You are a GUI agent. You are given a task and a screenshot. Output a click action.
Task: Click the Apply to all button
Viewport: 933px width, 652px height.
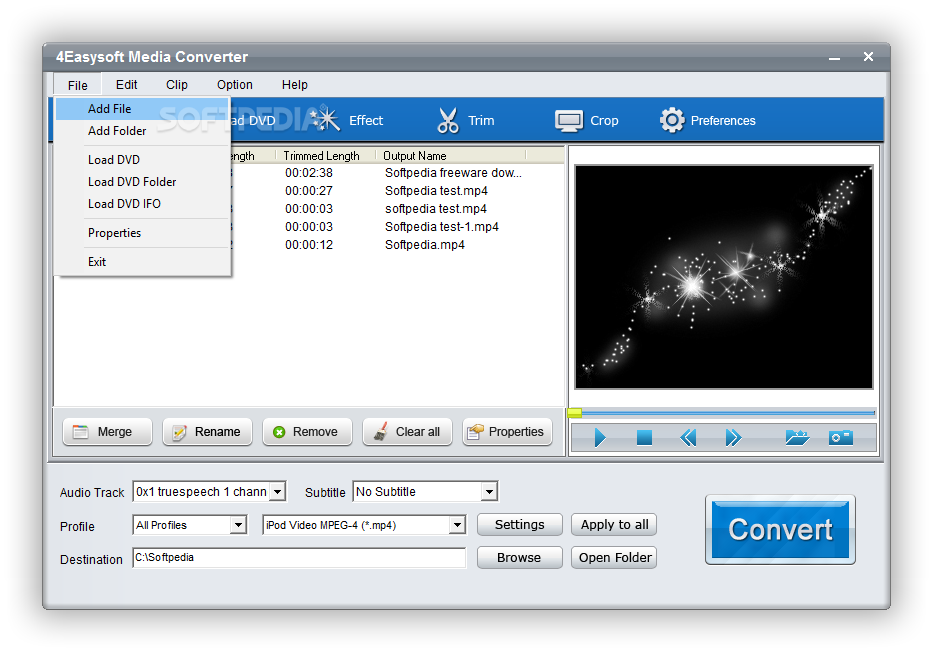[614, 525]
